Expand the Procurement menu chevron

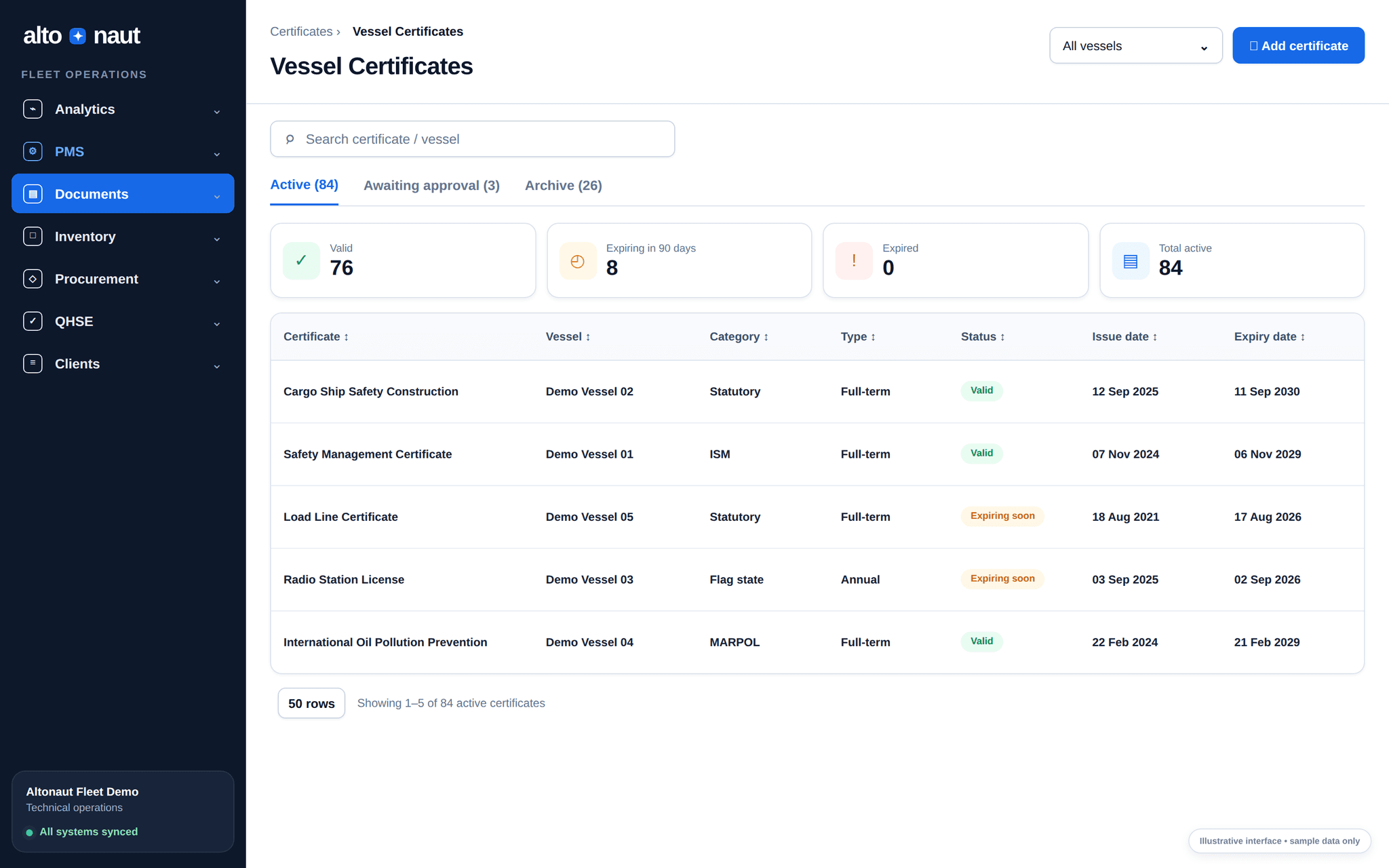(x=217, y=281)
